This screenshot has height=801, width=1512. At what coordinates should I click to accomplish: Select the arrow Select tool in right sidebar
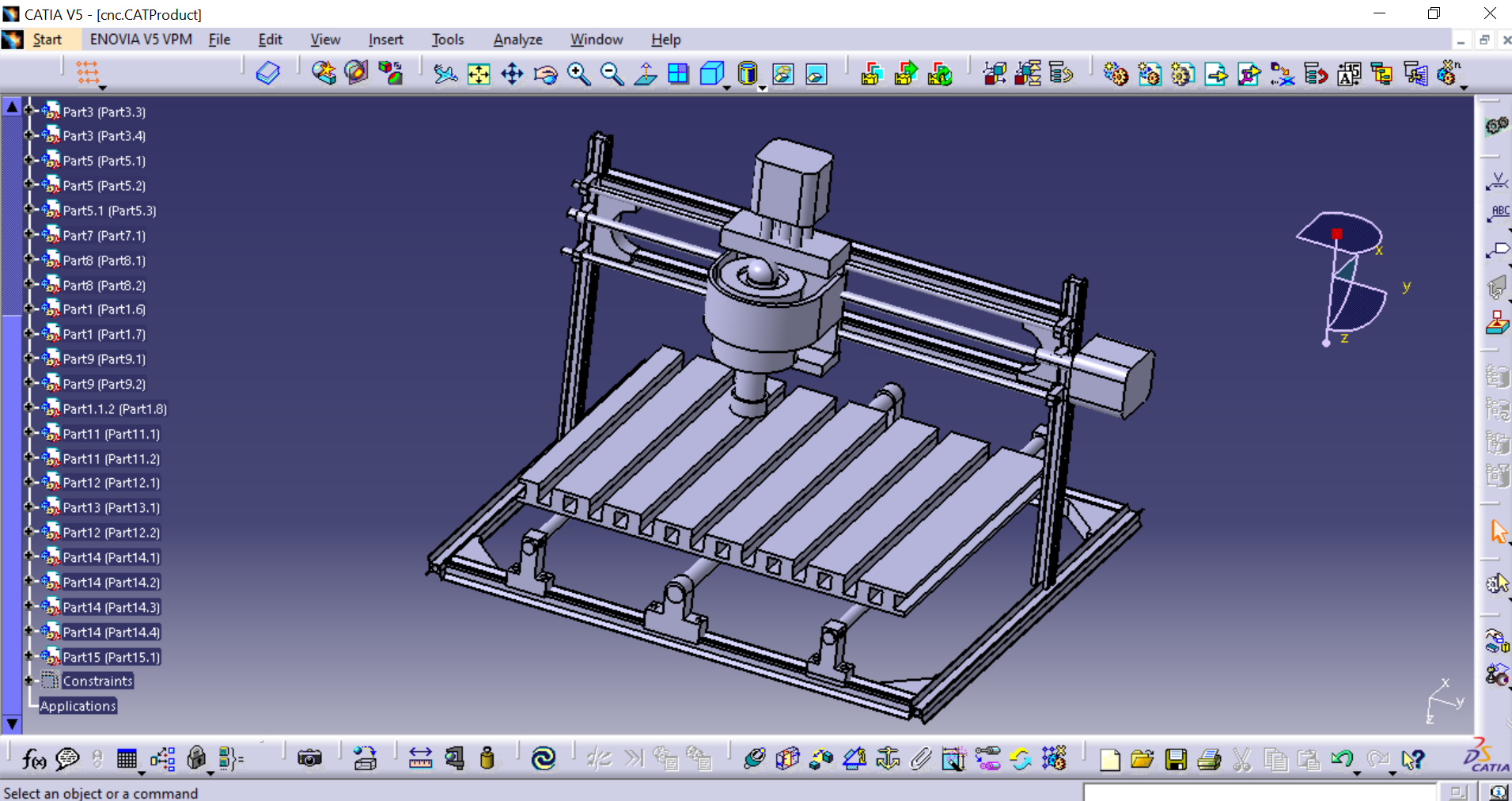pyautogui.click(x=1498, y=531)
